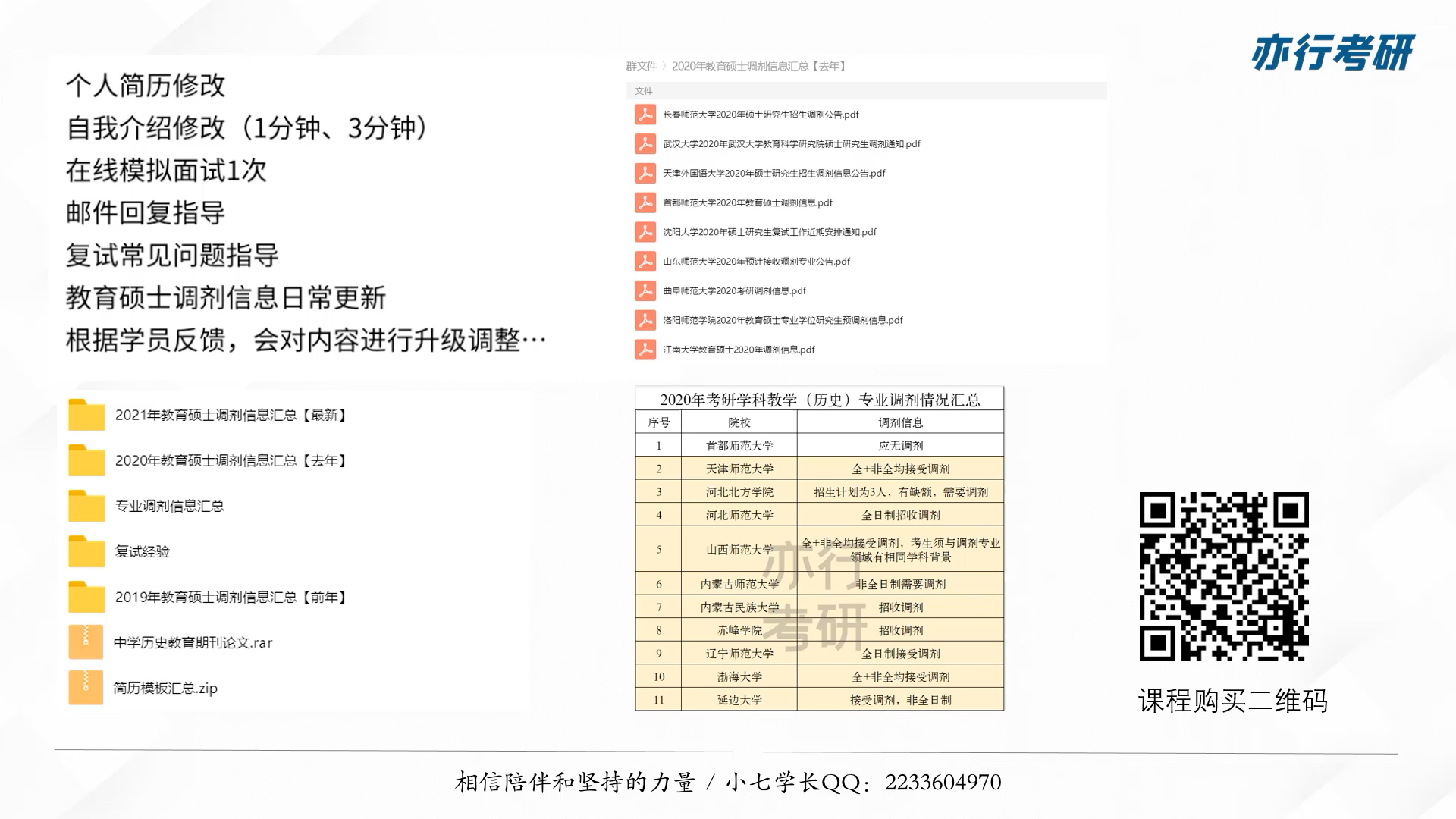Click QQ number 2233604970
1456x819 pixels.
tap(943, 783)
